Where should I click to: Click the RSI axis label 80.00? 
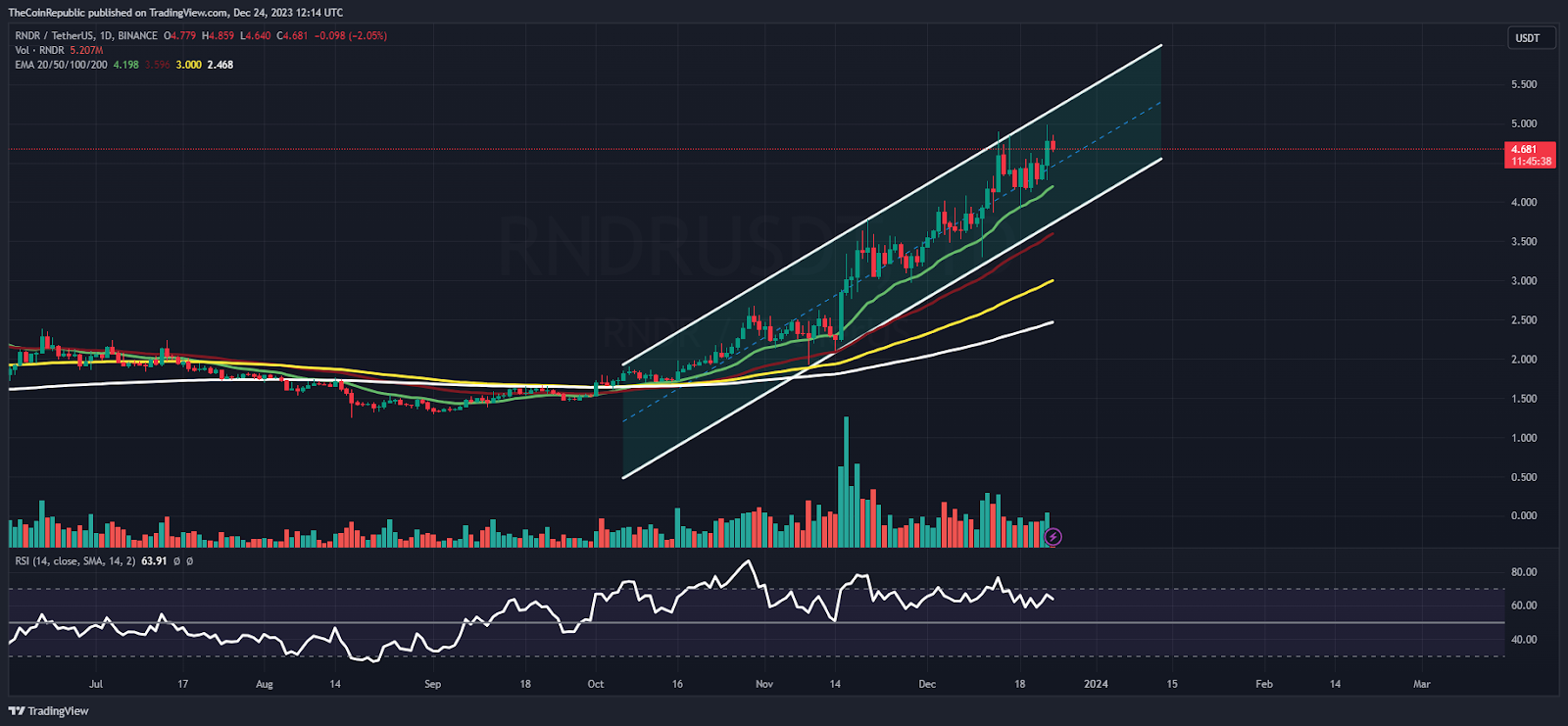(1524, 572)
